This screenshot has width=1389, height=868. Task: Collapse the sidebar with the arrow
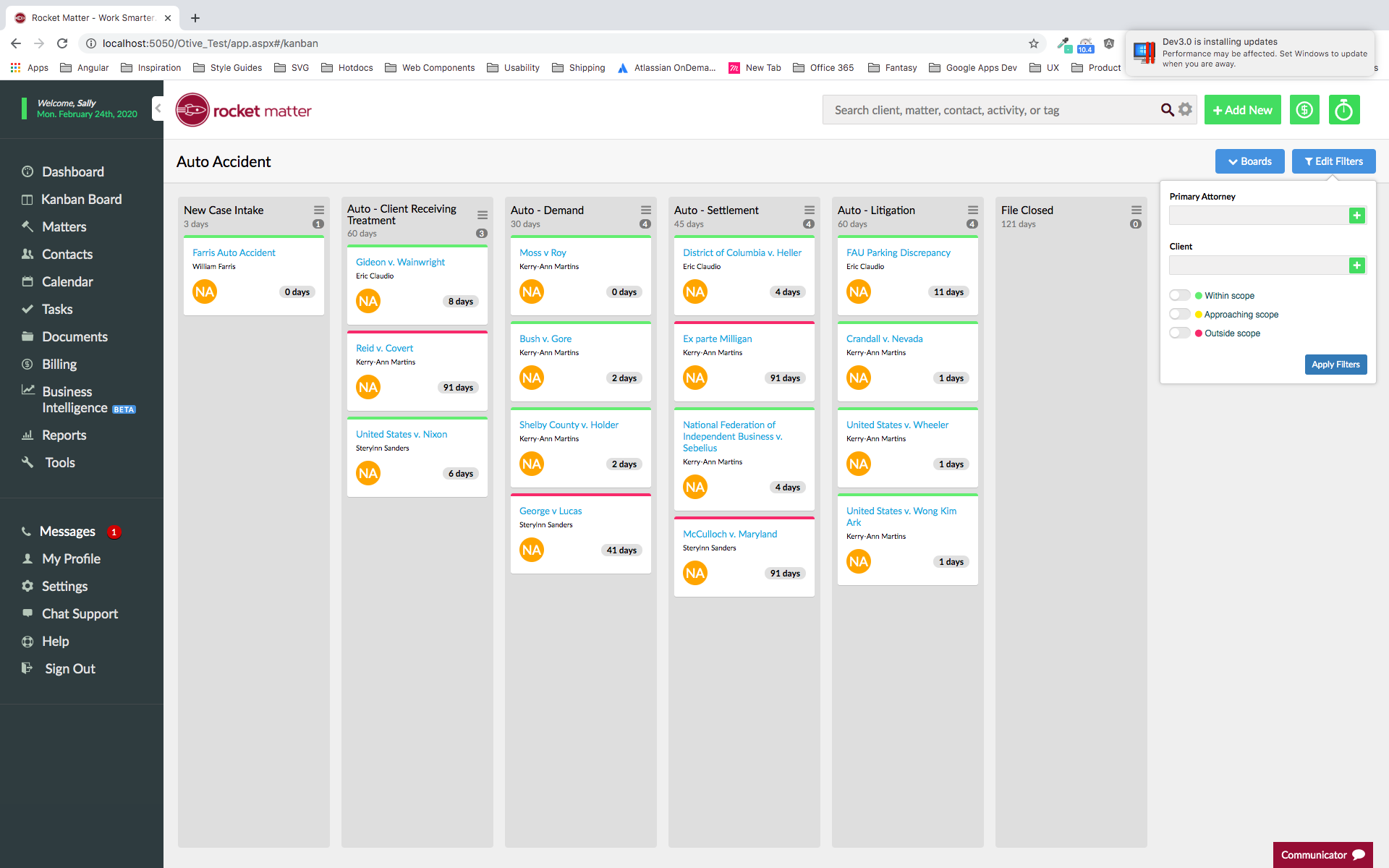pos(158,109)
